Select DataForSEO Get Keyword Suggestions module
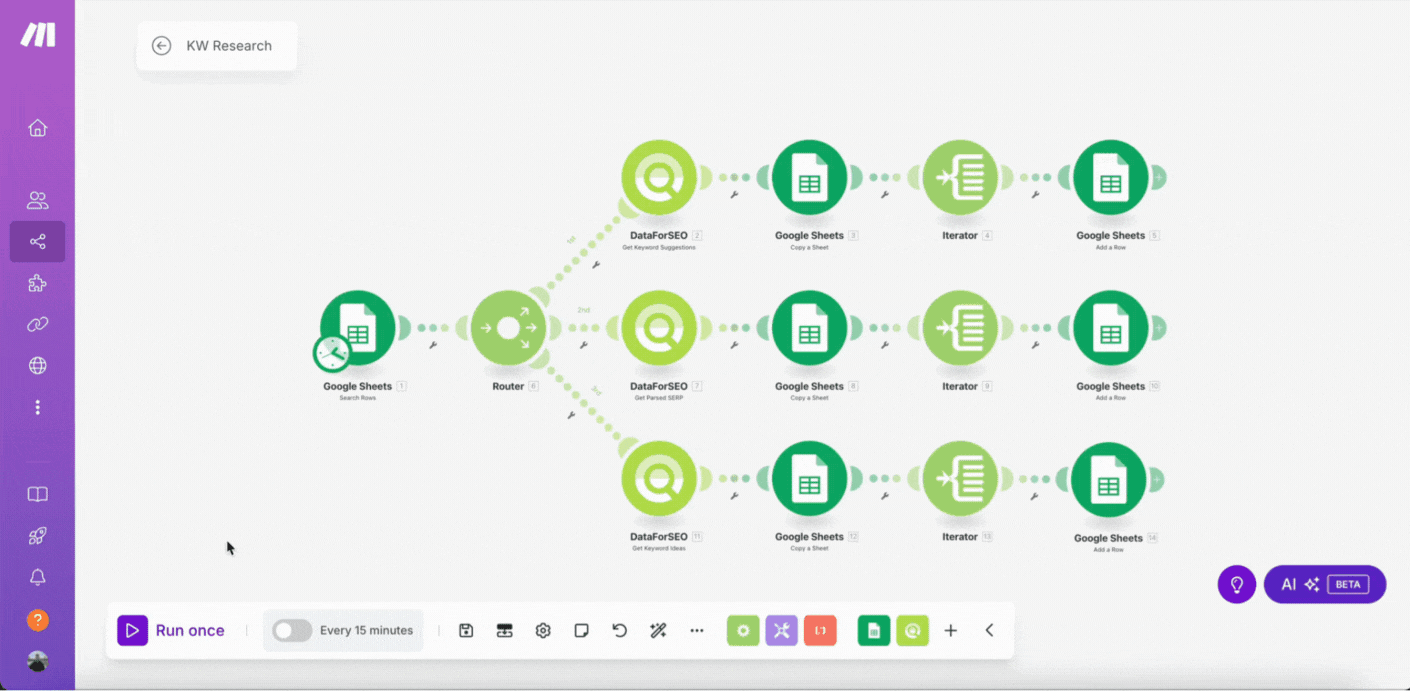 pyautogui.click(x=659, y=178)
